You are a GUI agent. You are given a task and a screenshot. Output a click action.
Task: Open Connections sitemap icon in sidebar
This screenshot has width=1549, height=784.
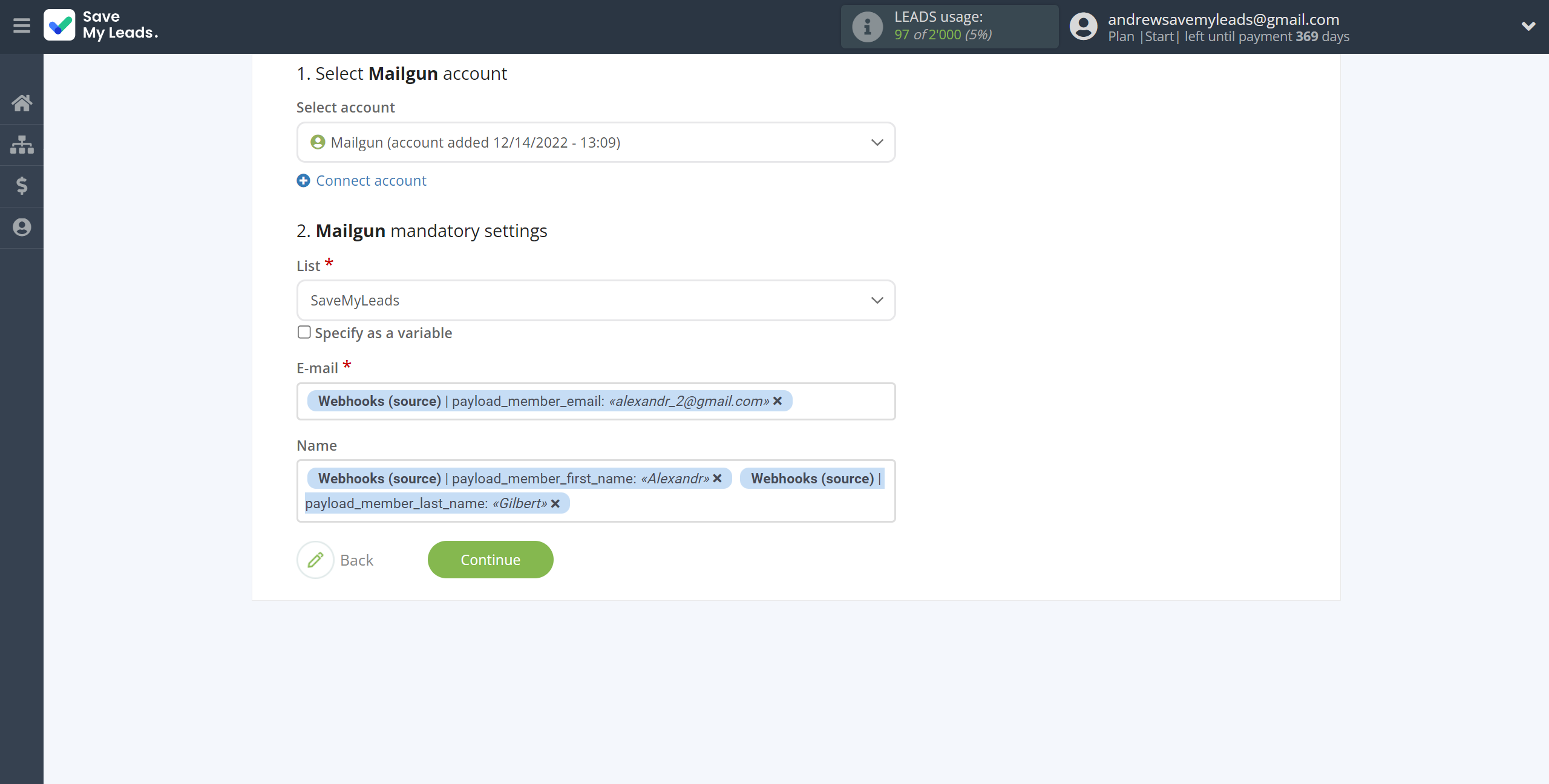click(x=22, y=145)
